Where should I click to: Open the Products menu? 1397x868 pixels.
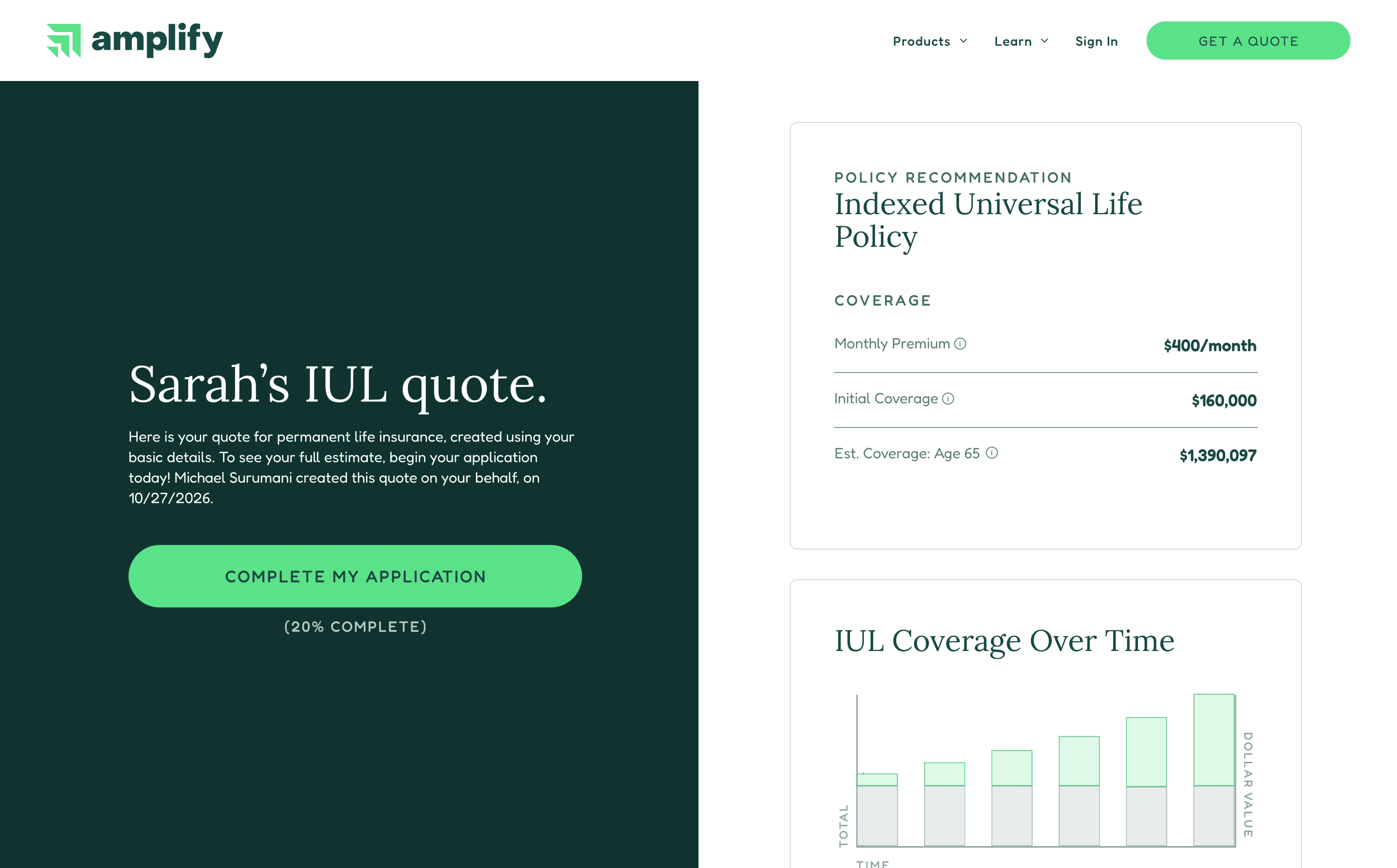pyautogui.click(x=921, y=41)
